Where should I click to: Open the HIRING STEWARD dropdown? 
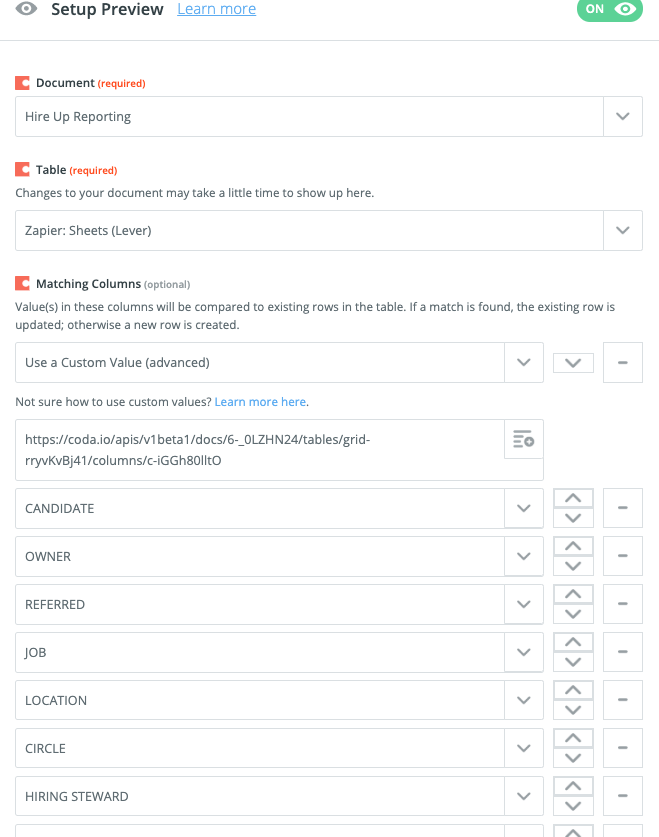point(523,796)
